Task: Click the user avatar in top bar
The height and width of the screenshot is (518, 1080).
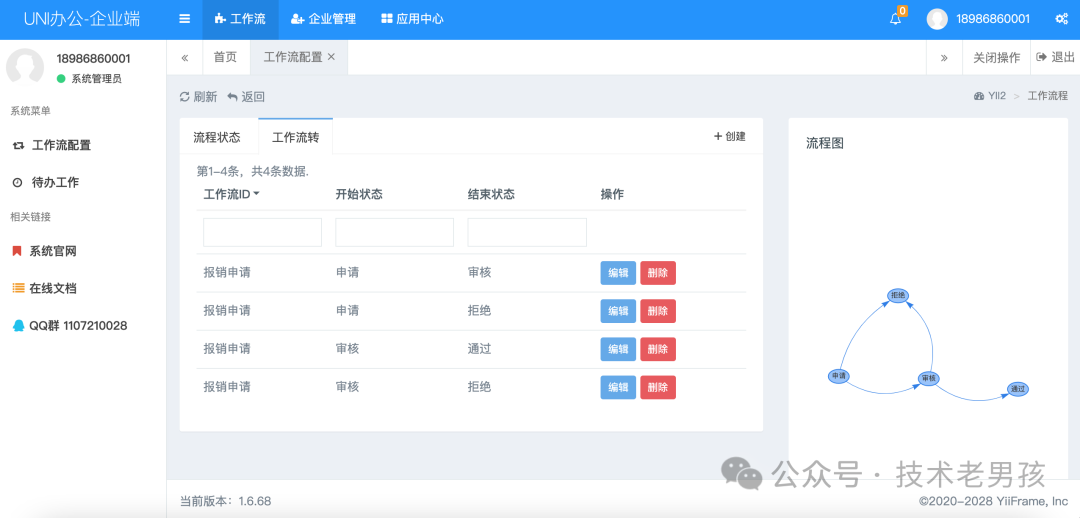Action: point(937,19)
